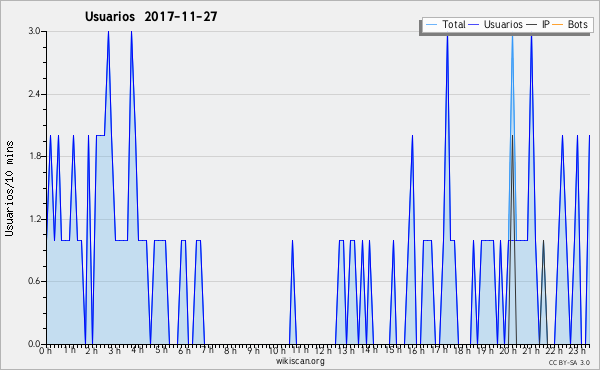Click the 10 h x-axis label
Image resolution: width=600 pixels, height=370 pixels.
(x=277, y=350)
